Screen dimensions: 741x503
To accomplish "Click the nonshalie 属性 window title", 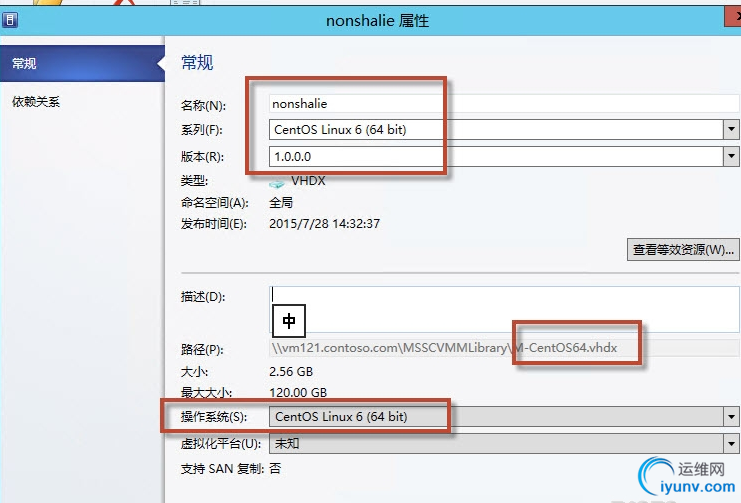I will pos(378,21).
